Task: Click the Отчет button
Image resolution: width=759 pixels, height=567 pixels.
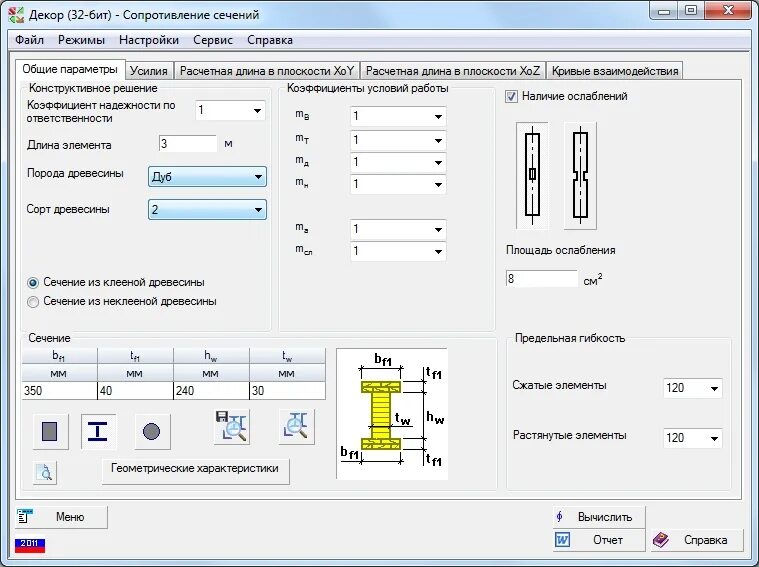Action: (x=599, y=540)
